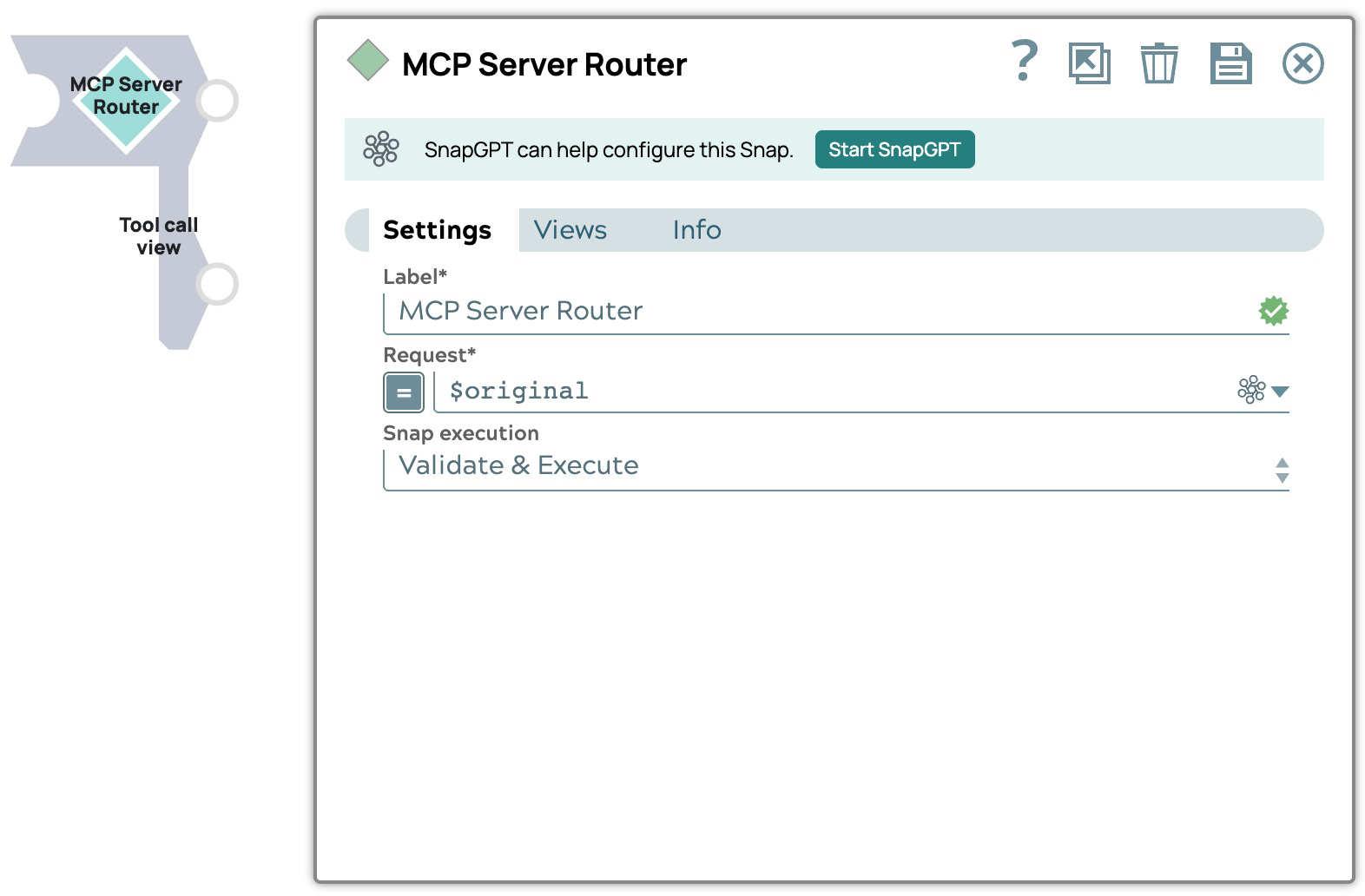
Task: Click the green validation checkmark badge
Action: (1274, 311)
